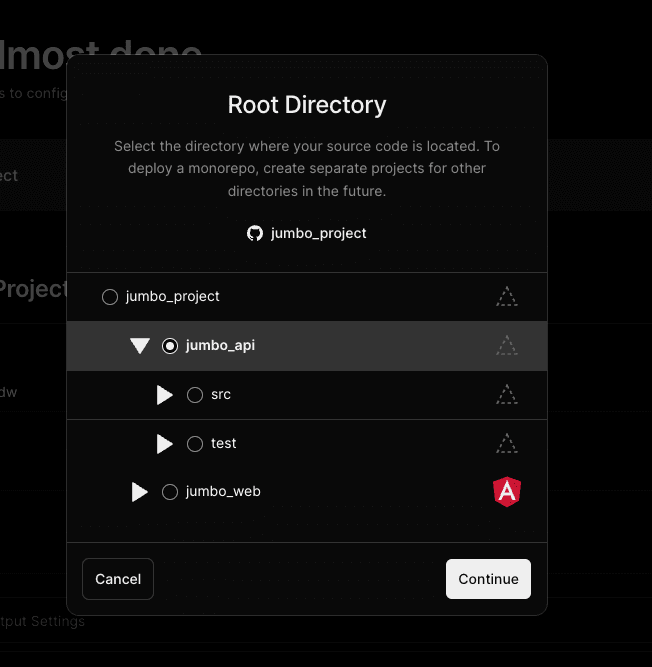Click the dashed triangle icon on test row

point(507,443)
